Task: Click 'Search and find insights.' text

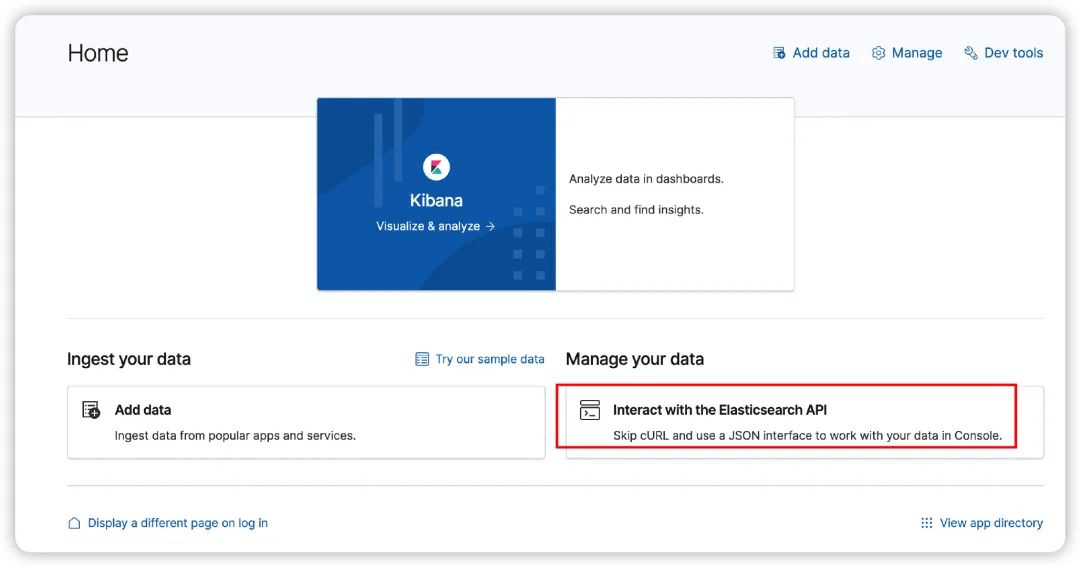Action: click(636, 210)
